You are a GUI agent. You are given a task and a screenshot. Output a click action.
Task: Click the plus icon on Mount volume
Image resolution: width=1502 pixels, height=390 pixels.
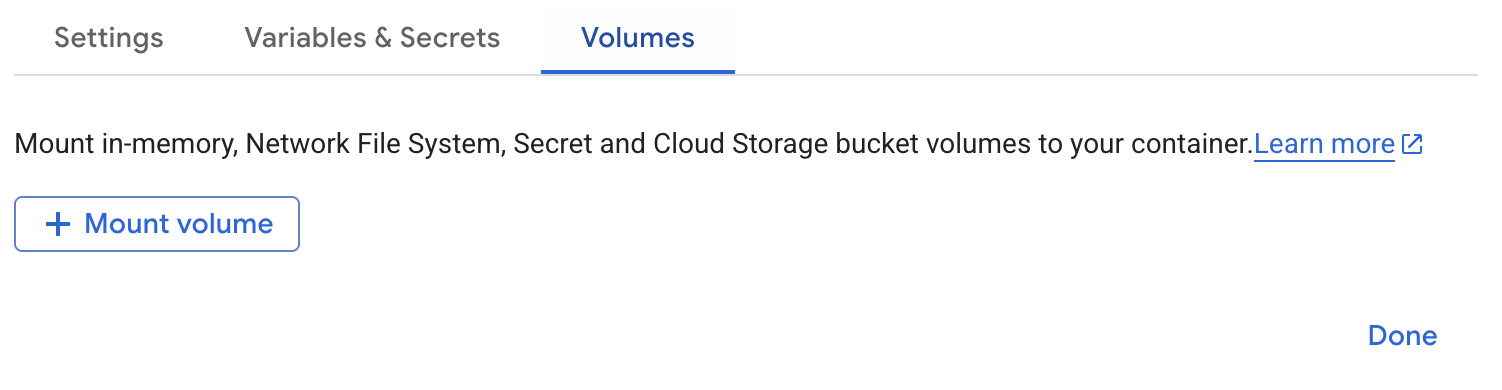pos(59,224)
